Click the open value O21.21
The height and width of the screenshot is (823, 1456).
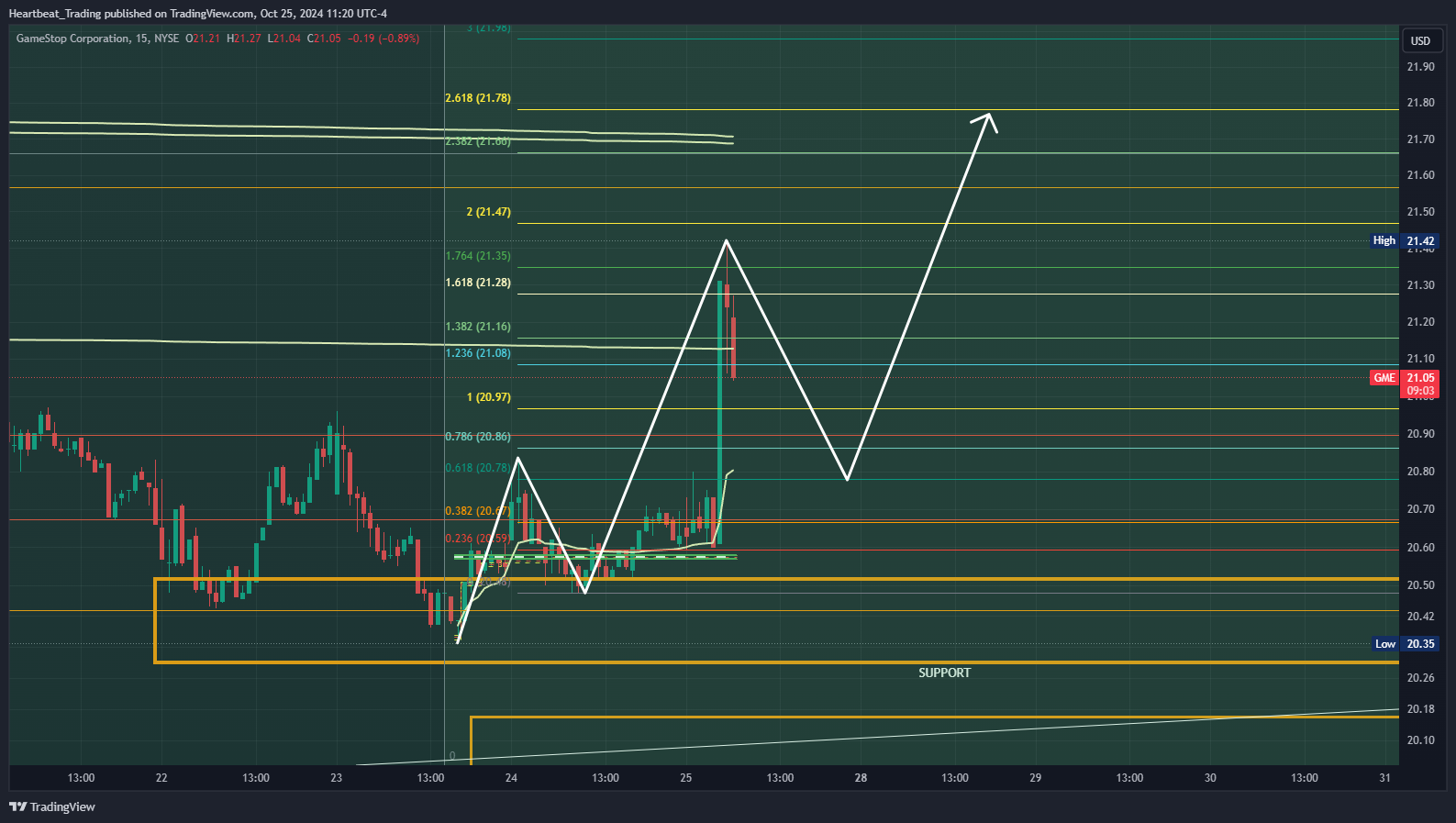point(203,39)
